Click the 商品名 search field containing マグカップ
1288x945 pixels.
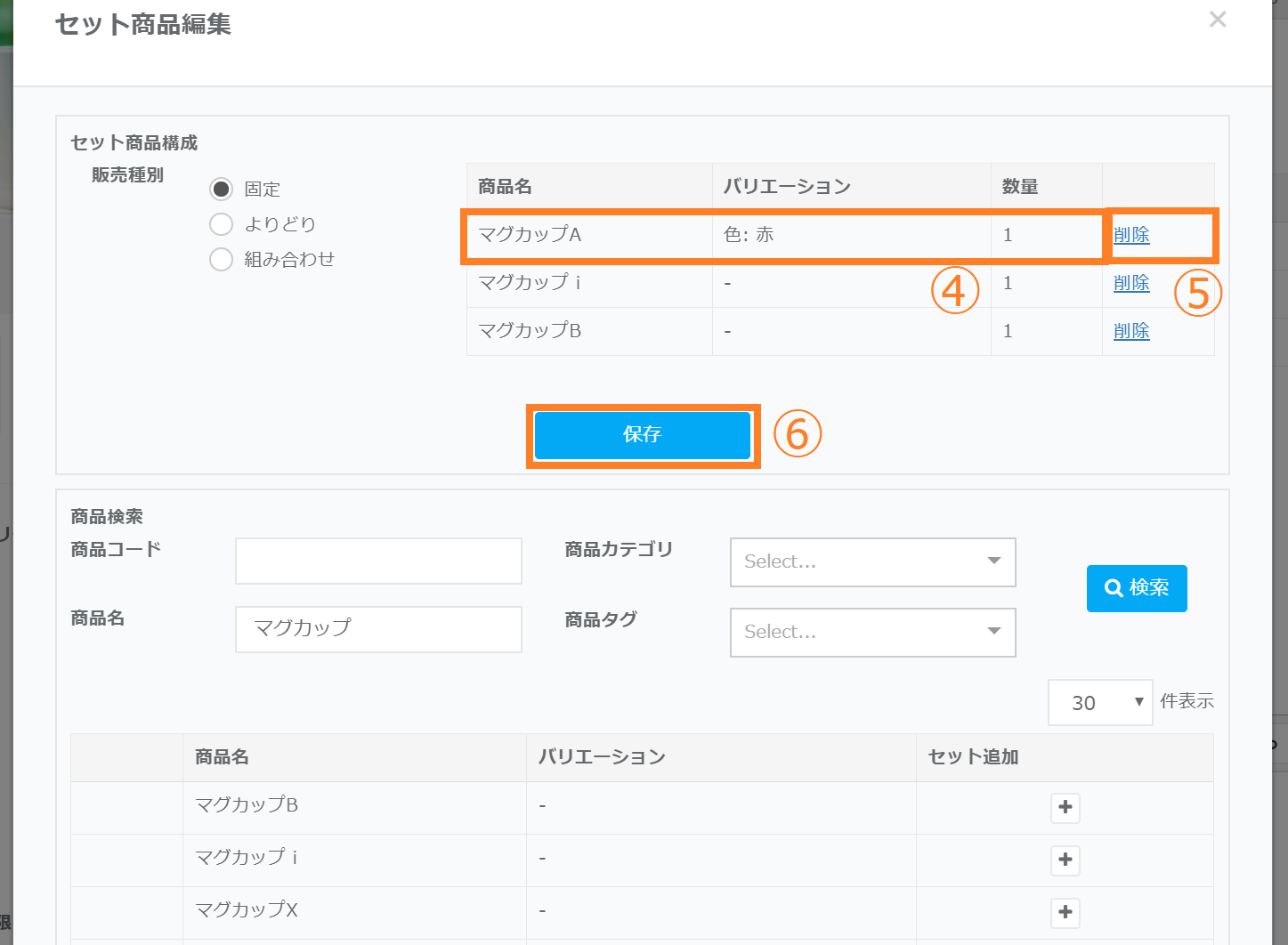(378, 629)
